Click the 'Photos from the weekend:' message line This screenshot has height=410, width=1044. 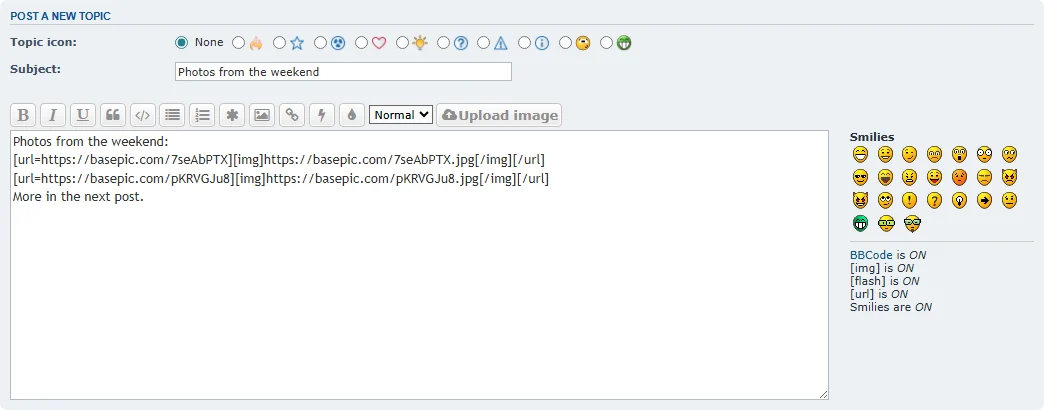coord(91,142)
